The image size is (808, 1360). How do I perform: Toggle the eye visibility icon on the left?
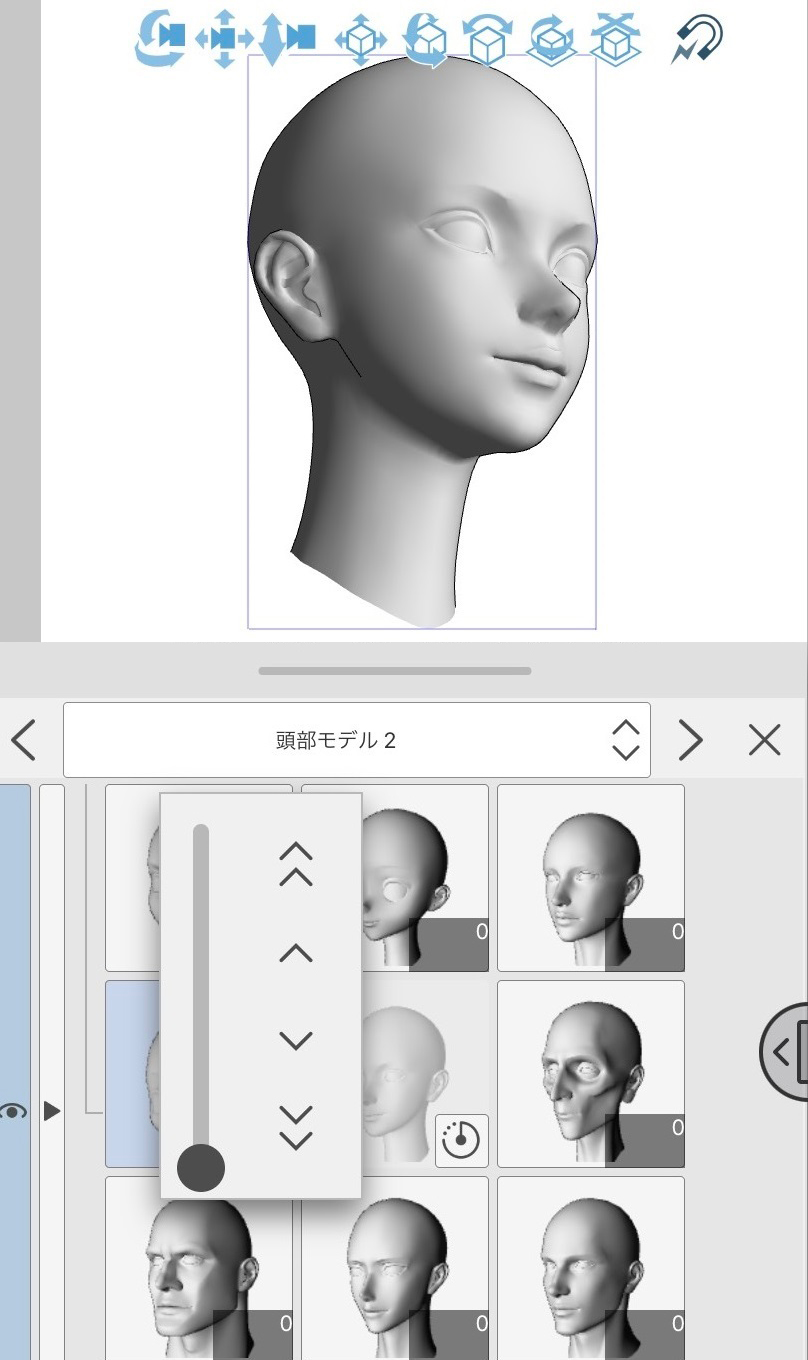(x=14, y=1110)
